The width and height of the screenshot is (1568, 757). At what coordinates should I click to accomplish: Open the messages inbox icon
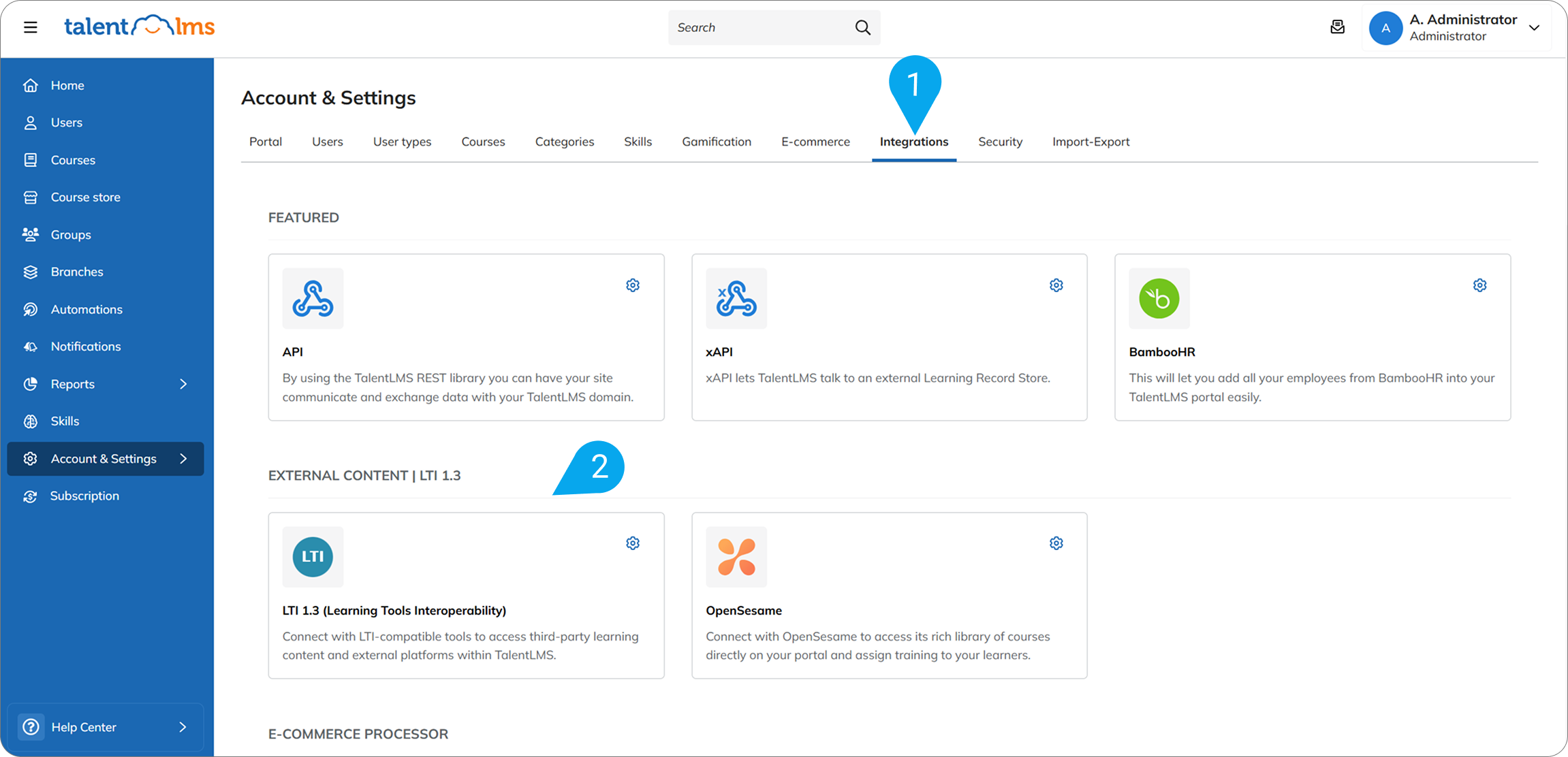(1337, 27)
